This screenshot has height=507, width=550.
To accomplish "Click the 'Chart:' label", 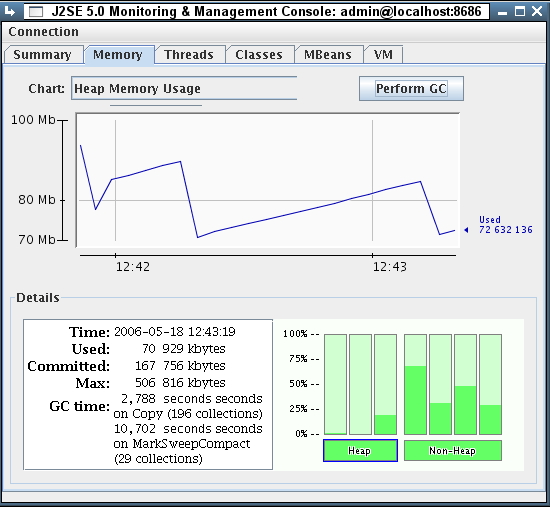I will (47, 89).
